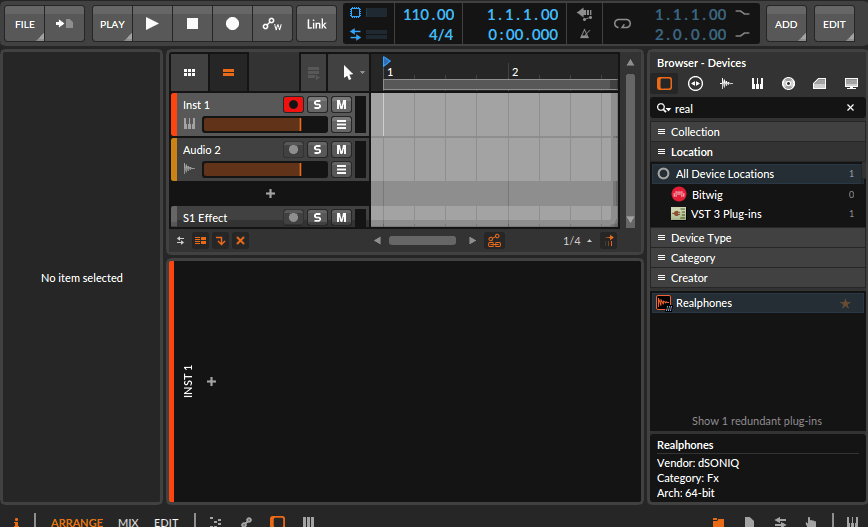Click the orange X icon below tracks
The width and height of the screenshot is (868, 527).
pos(240,241)
